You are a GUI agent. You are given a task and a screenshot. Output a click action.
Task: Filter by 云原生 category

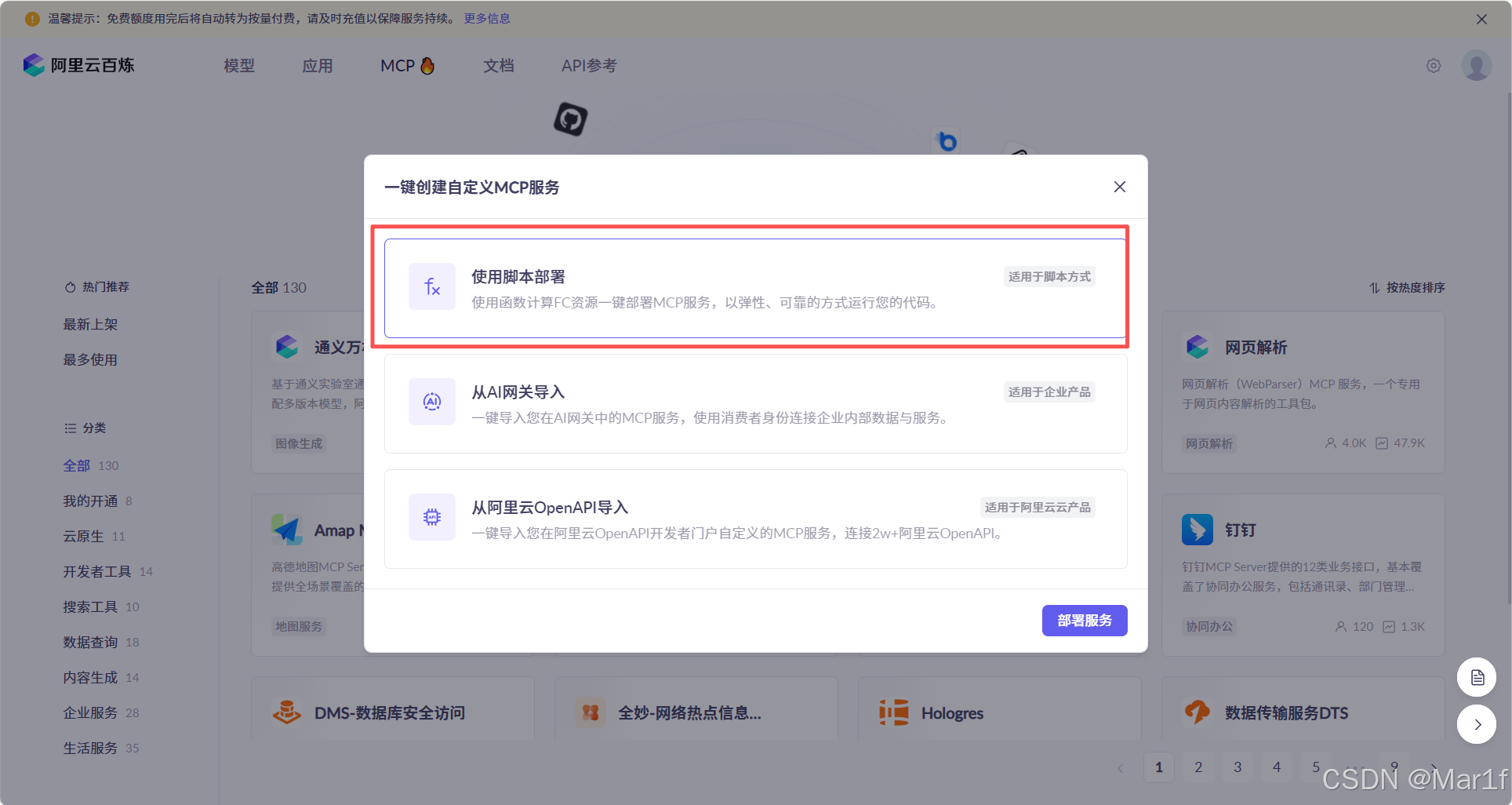pos(94,536)
